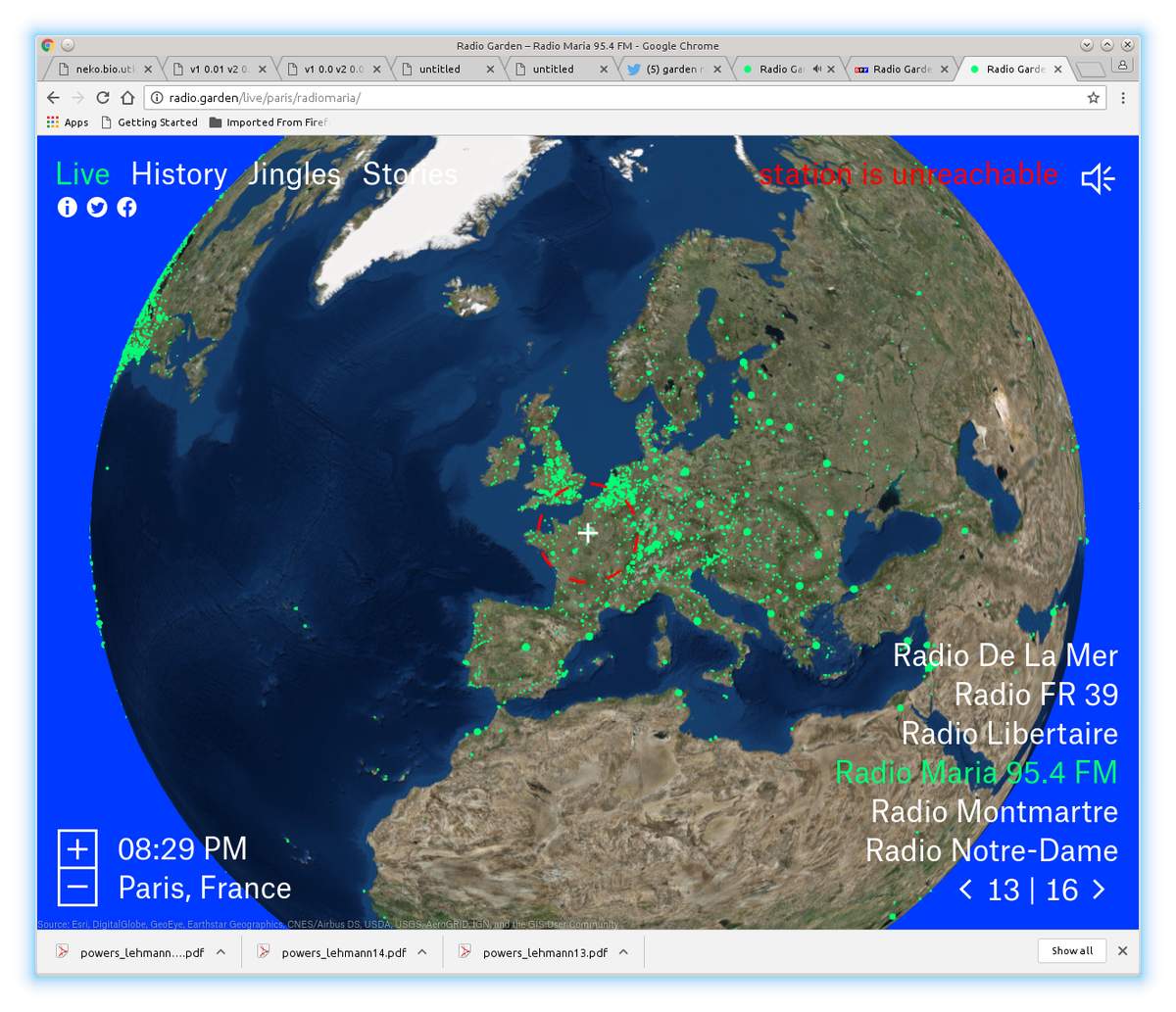Open downloaded powers_lehmann14.pdf
Screen dimensions: 1176x1012
pyautogui.click(x=343, y=952)
